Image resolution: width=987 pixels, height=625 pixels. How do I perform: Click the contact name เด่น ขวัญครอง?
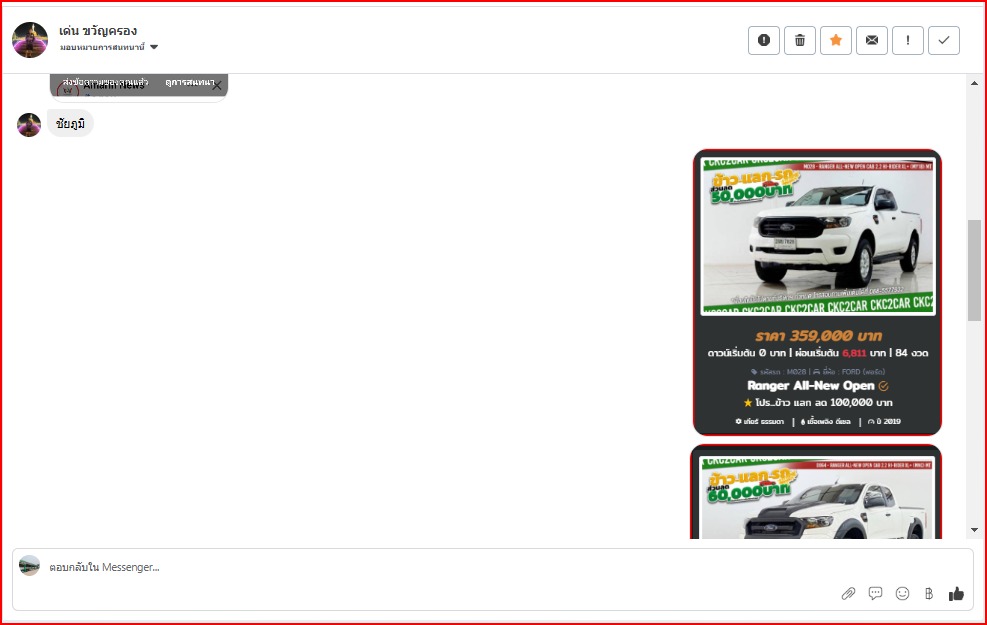98,30
